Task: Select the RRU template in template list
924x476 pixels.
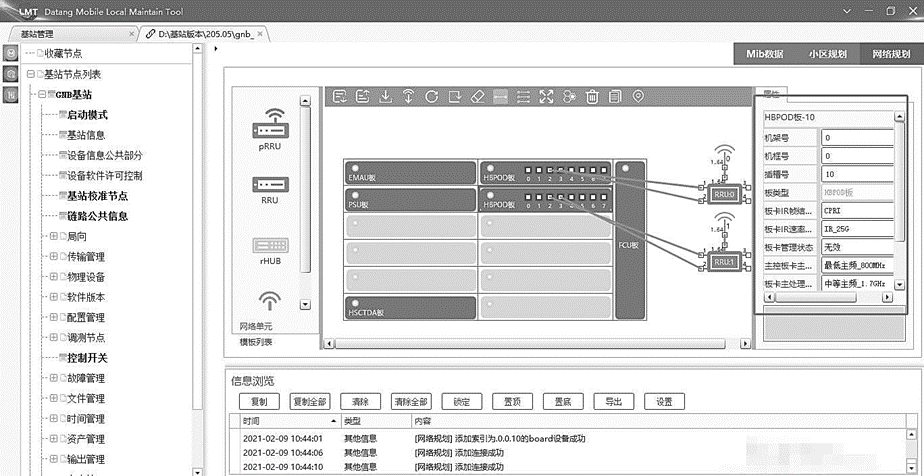Action: click(270, 184)
